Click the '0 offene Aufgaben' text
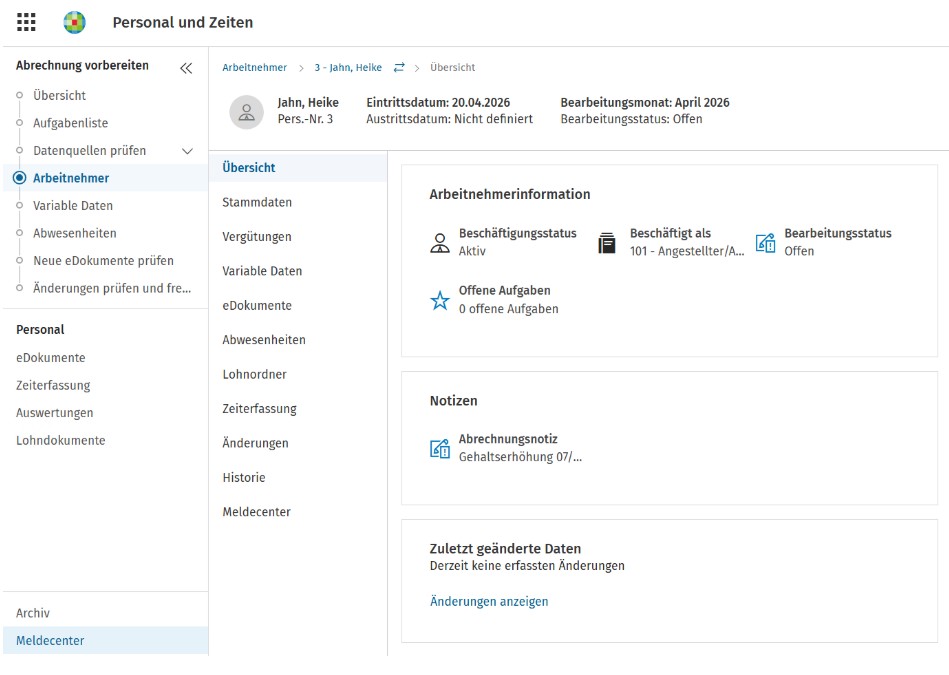Viewport: 949px width, 675px height. click(x=508, y=309)
